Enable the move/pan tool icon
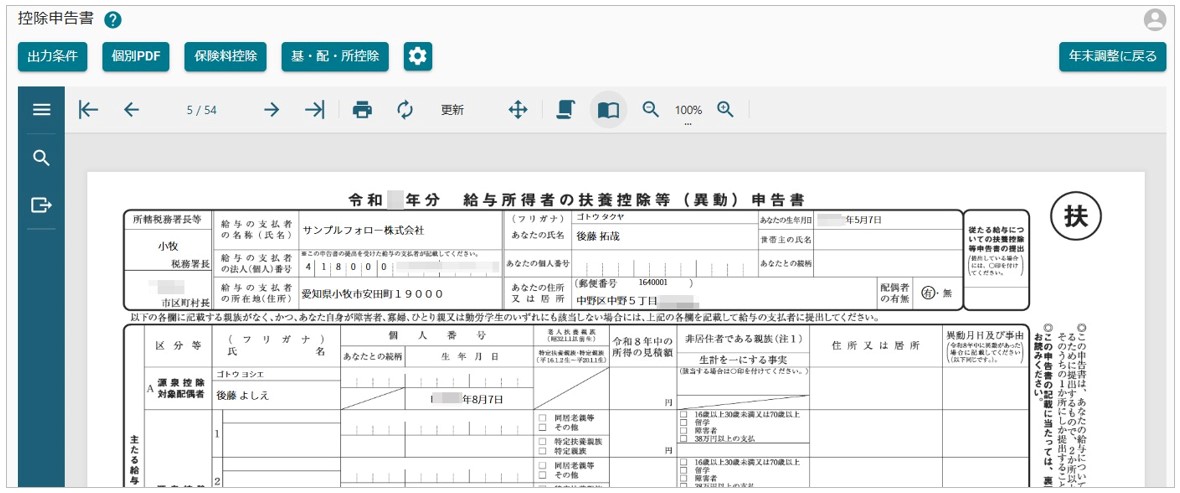1180x493 pixels. (x=518, y=110)
